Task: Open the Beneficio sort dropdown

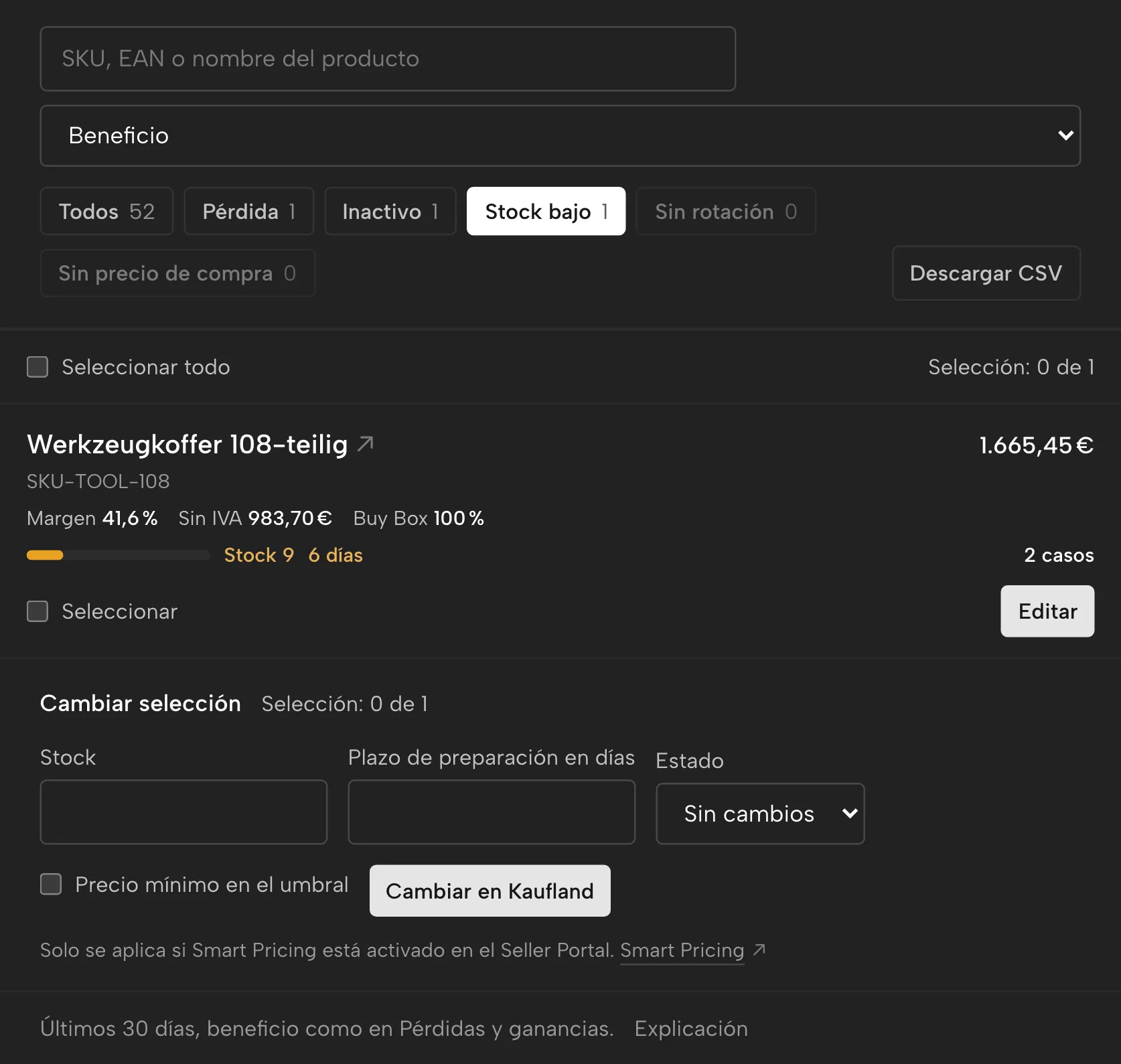Action: (560, 136)
